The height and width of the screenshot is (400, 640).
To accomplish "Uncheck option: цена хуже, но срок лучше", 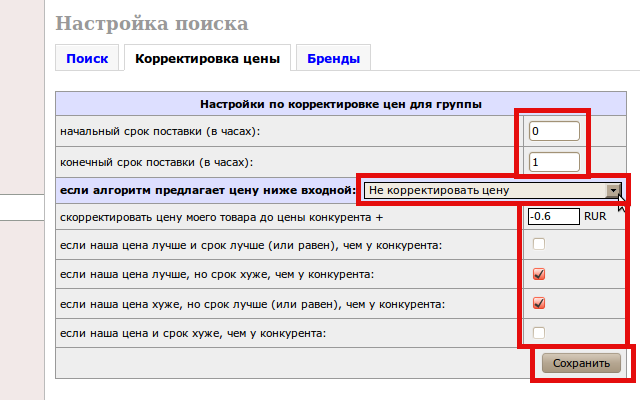I will pos(539,303).
